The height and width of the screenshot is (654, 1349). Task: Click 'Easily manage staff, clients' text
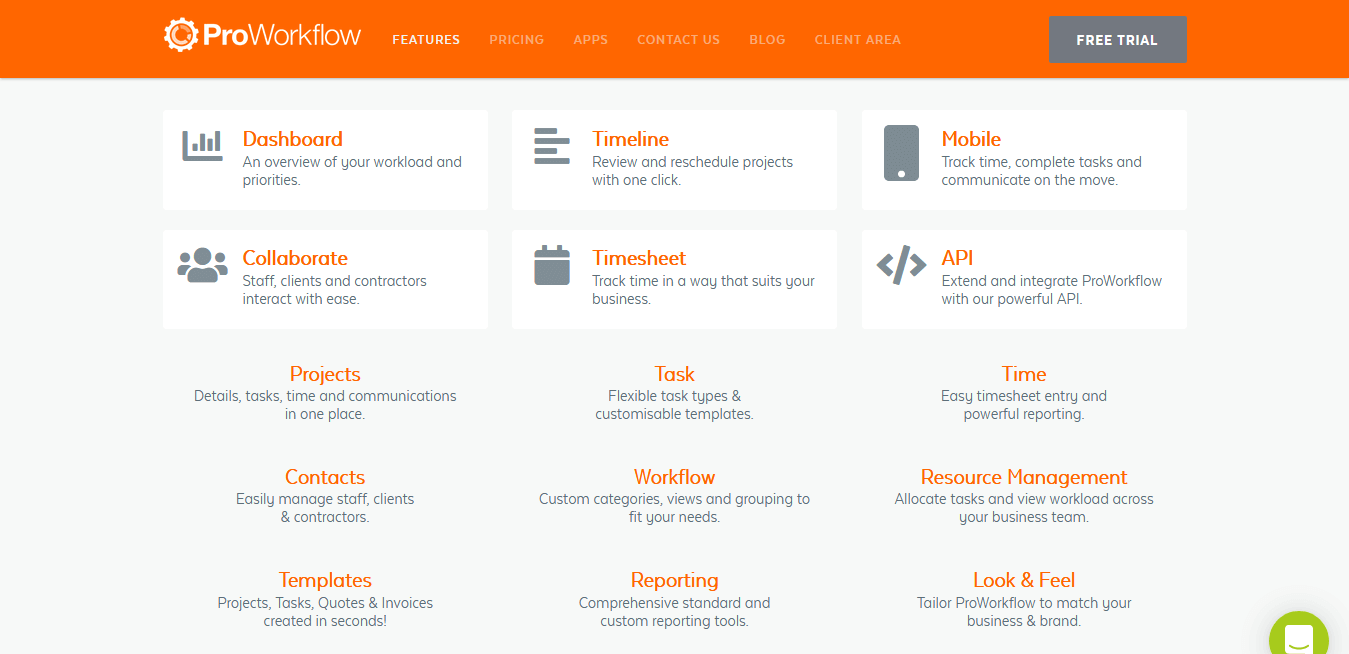[325, 508]
